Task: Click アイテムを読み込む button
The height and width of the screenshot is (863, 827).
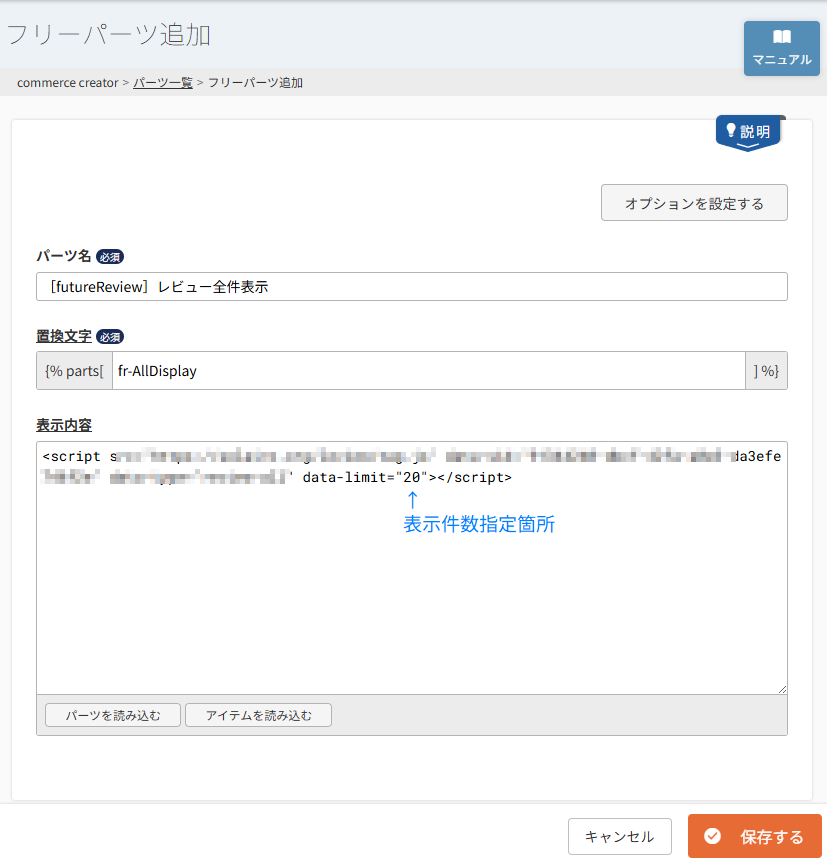Action: click(x=258, y=715)
